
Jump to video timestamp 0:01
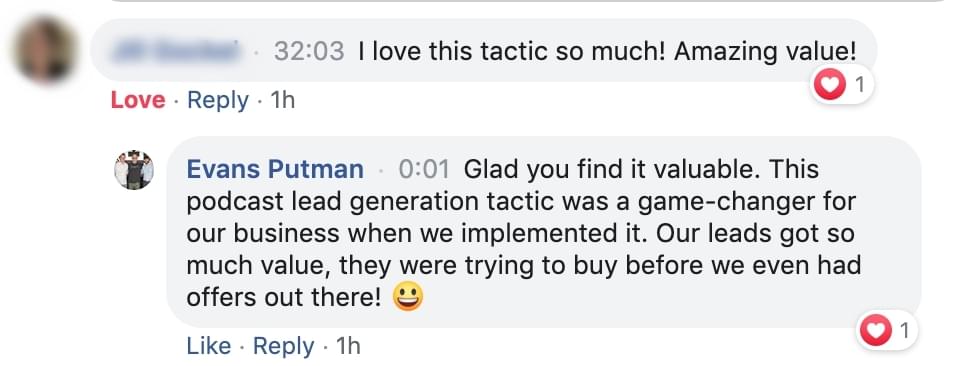click(x=424, y=169)
